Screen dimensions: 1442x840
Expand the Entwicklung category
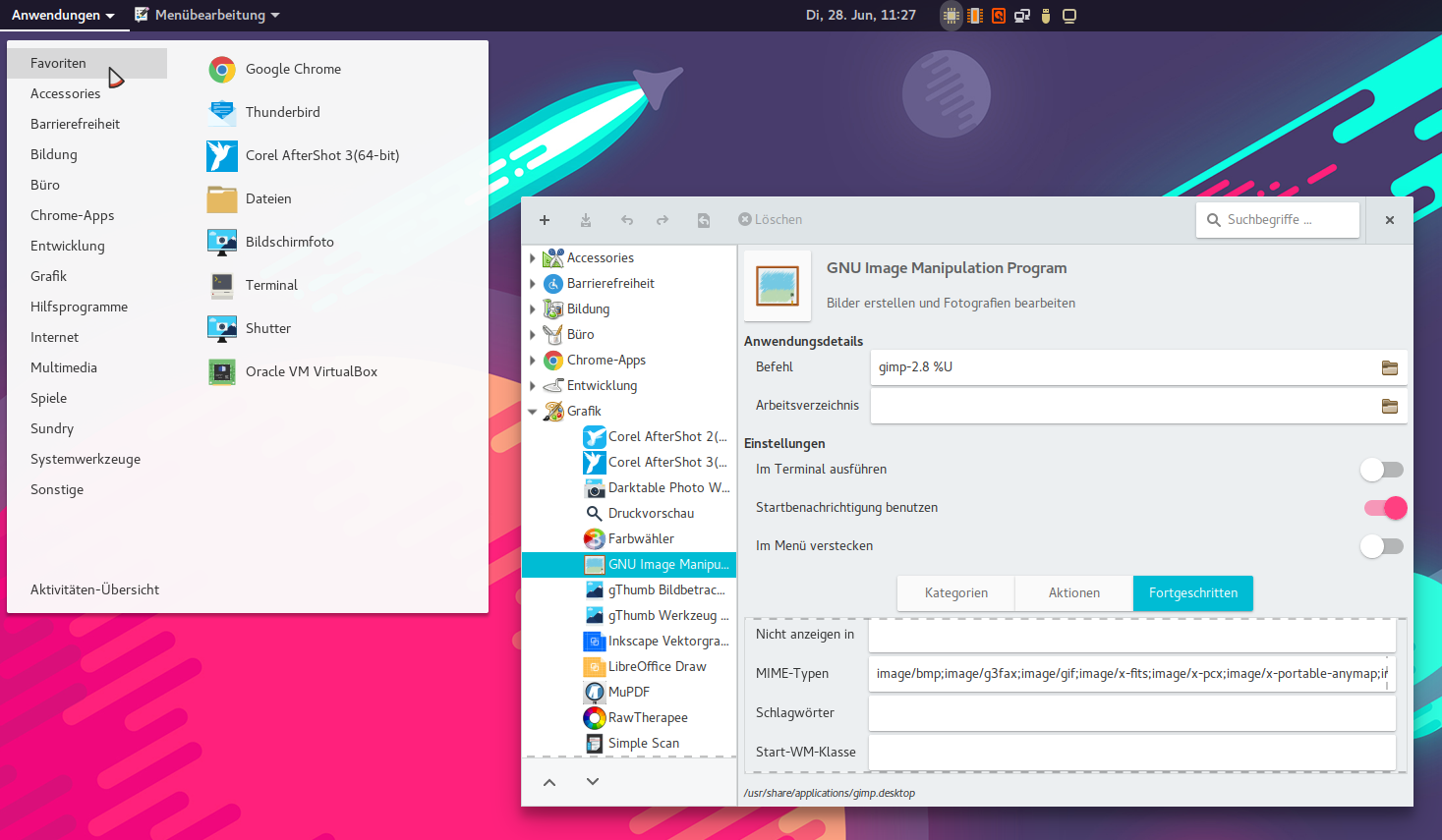point(532,385)
